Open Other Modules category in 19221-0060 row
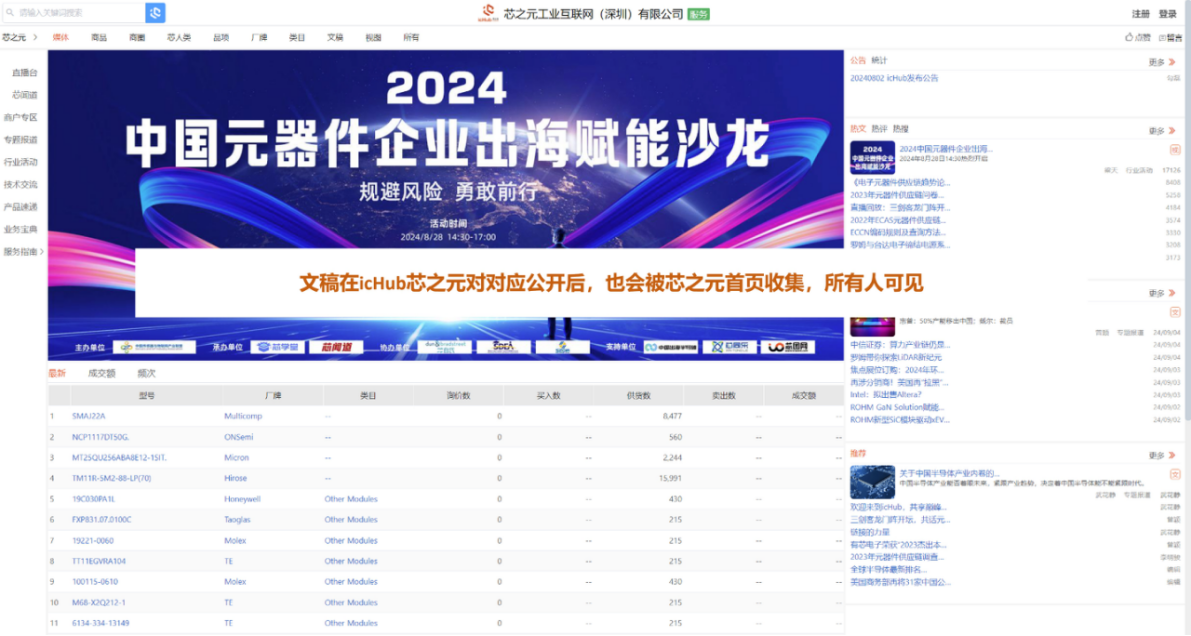The height and width of the screenshot is (636, 1191). pos(351,541)
